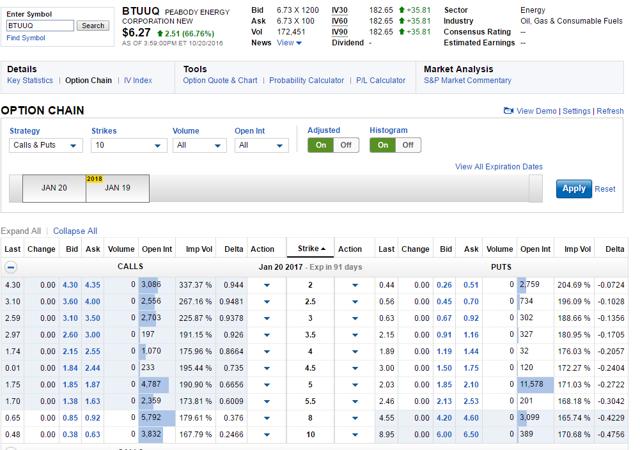Open calls Action dropdown for strike 2
Viewport: 640px width, 450px height.
[x=267, y=285]
